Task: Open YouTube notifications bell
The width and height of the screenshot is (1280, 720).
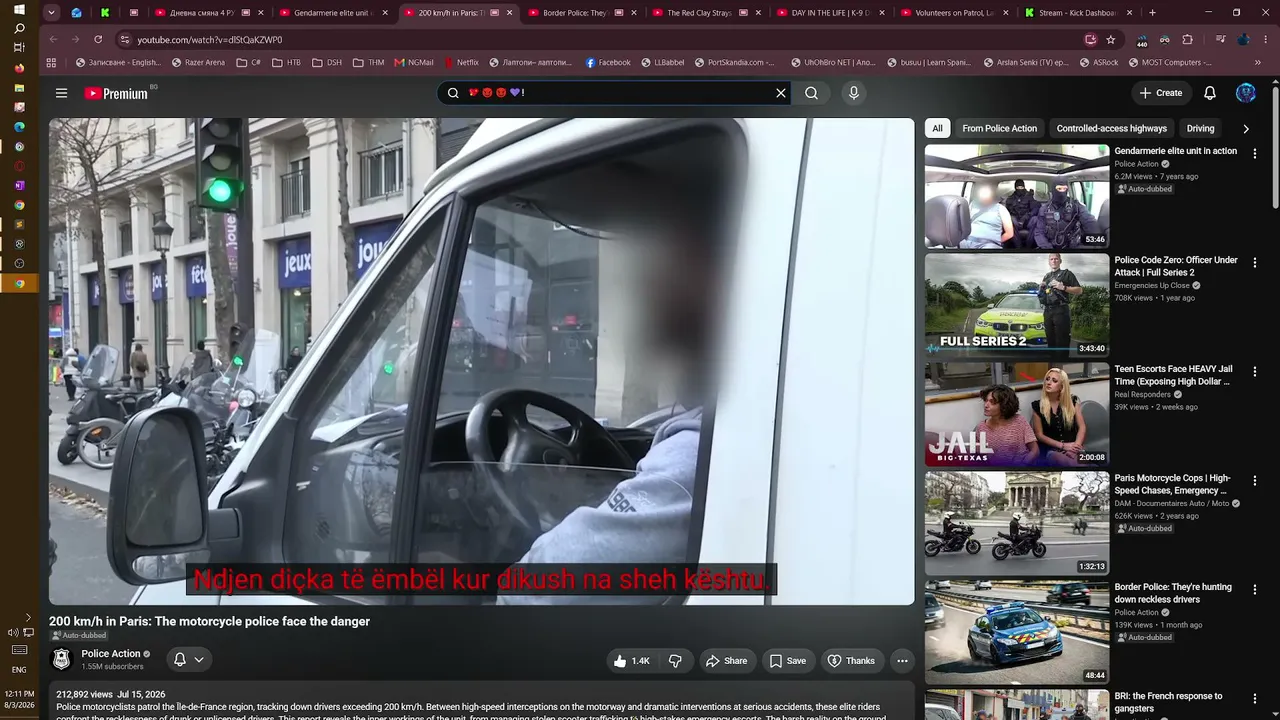Action: click(1210, 93)
